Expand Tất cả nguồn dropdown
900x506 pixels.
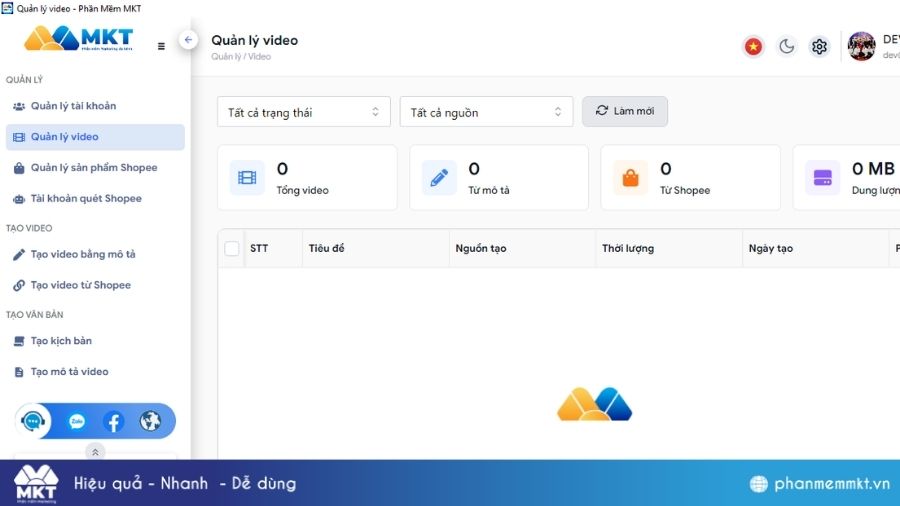486,112
